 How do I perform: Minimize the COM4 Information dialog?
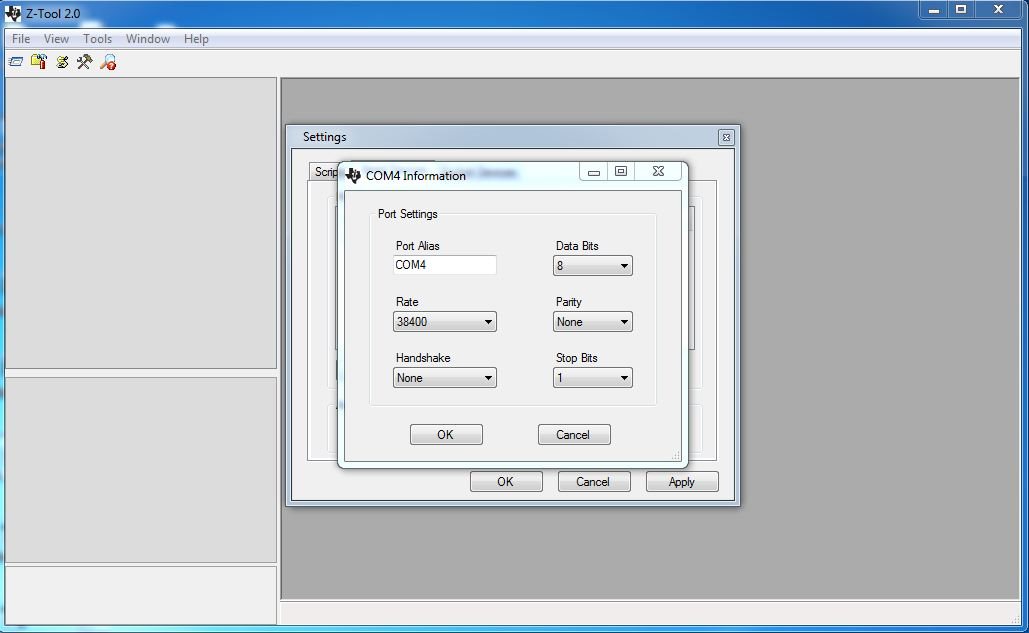point(593,171)
